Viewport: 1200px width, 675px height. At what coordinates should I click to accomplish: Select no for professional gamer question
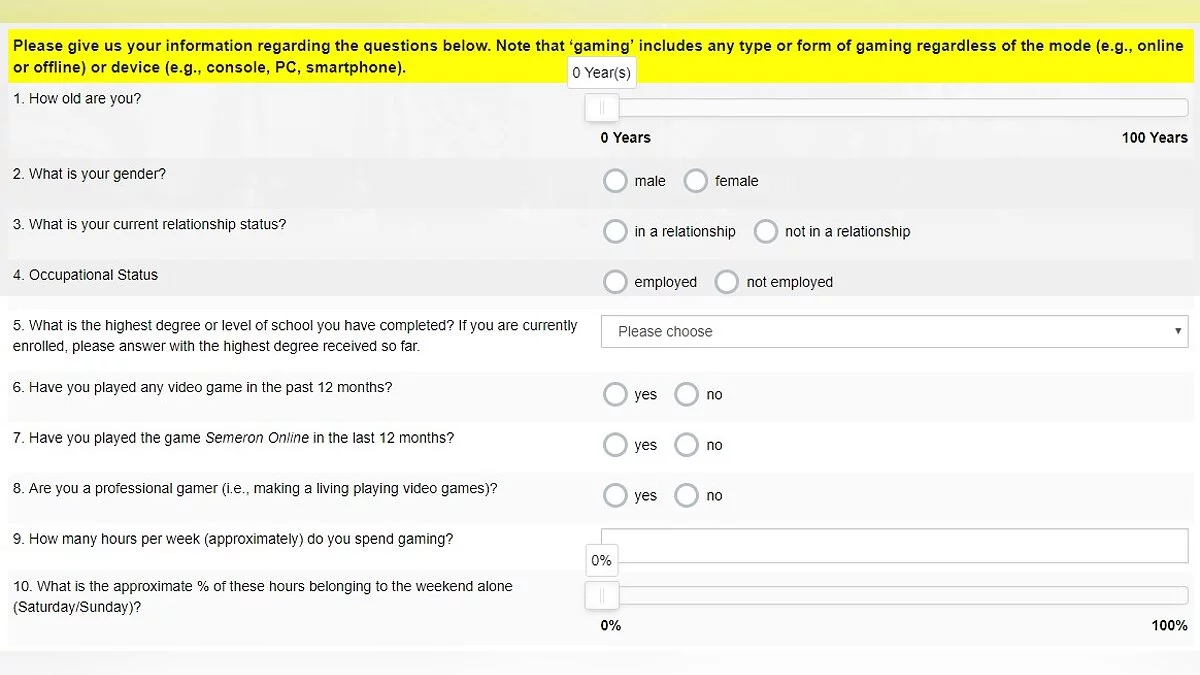[x=686, y=496]
